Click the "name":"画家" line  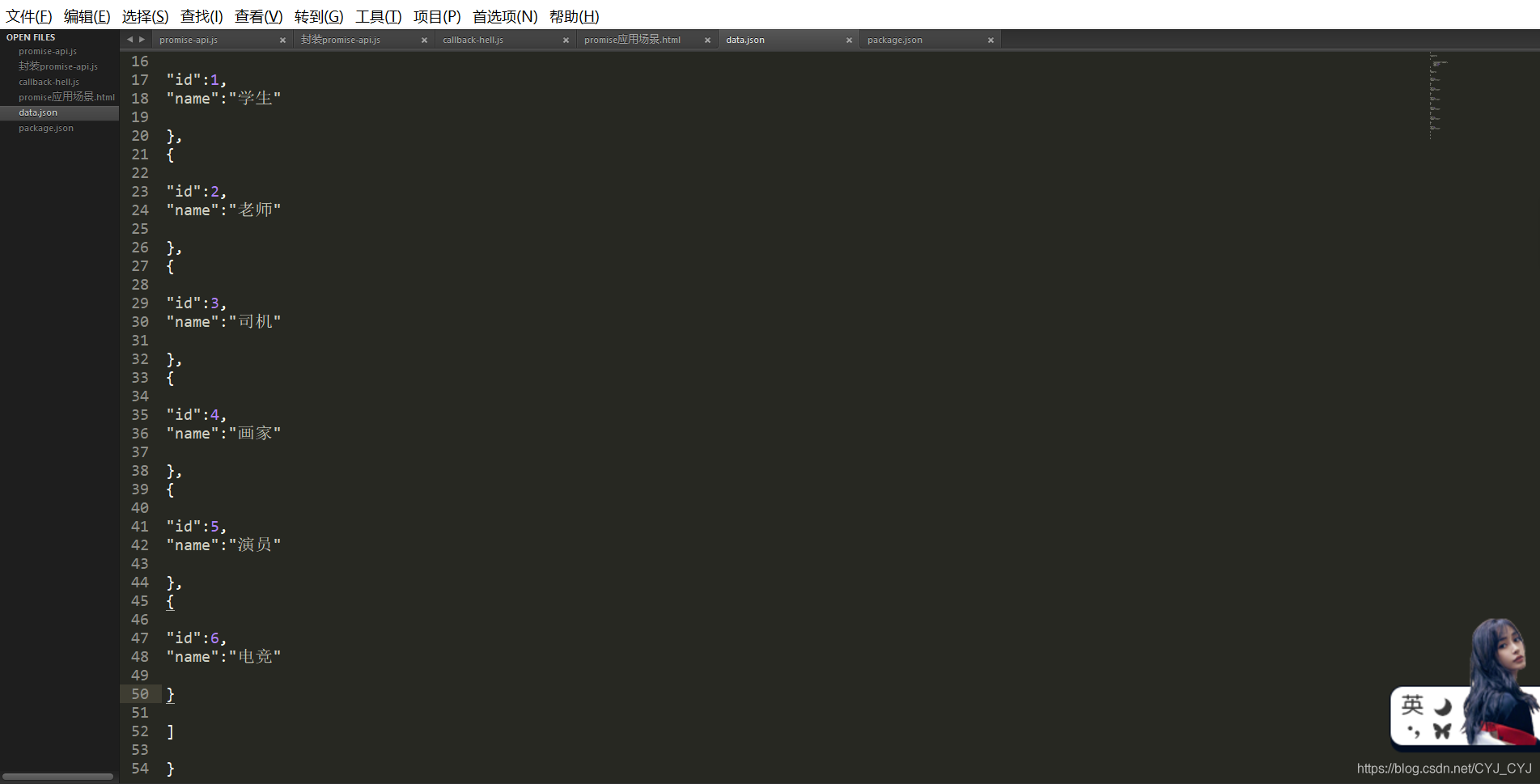pos(223,434)
